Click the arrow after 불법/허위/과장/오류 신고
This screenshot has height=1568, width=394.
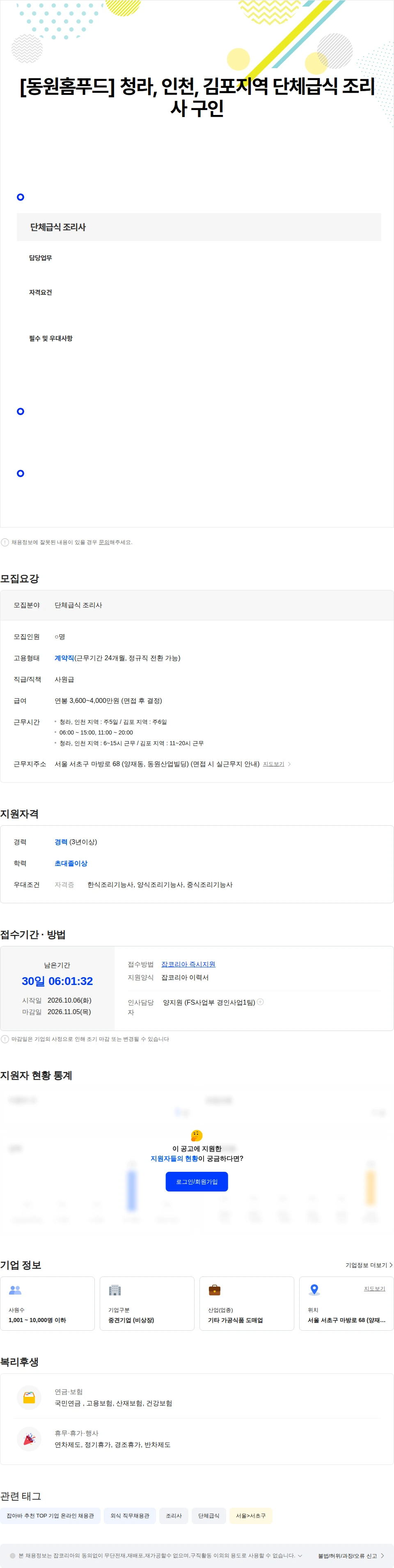382,1556
